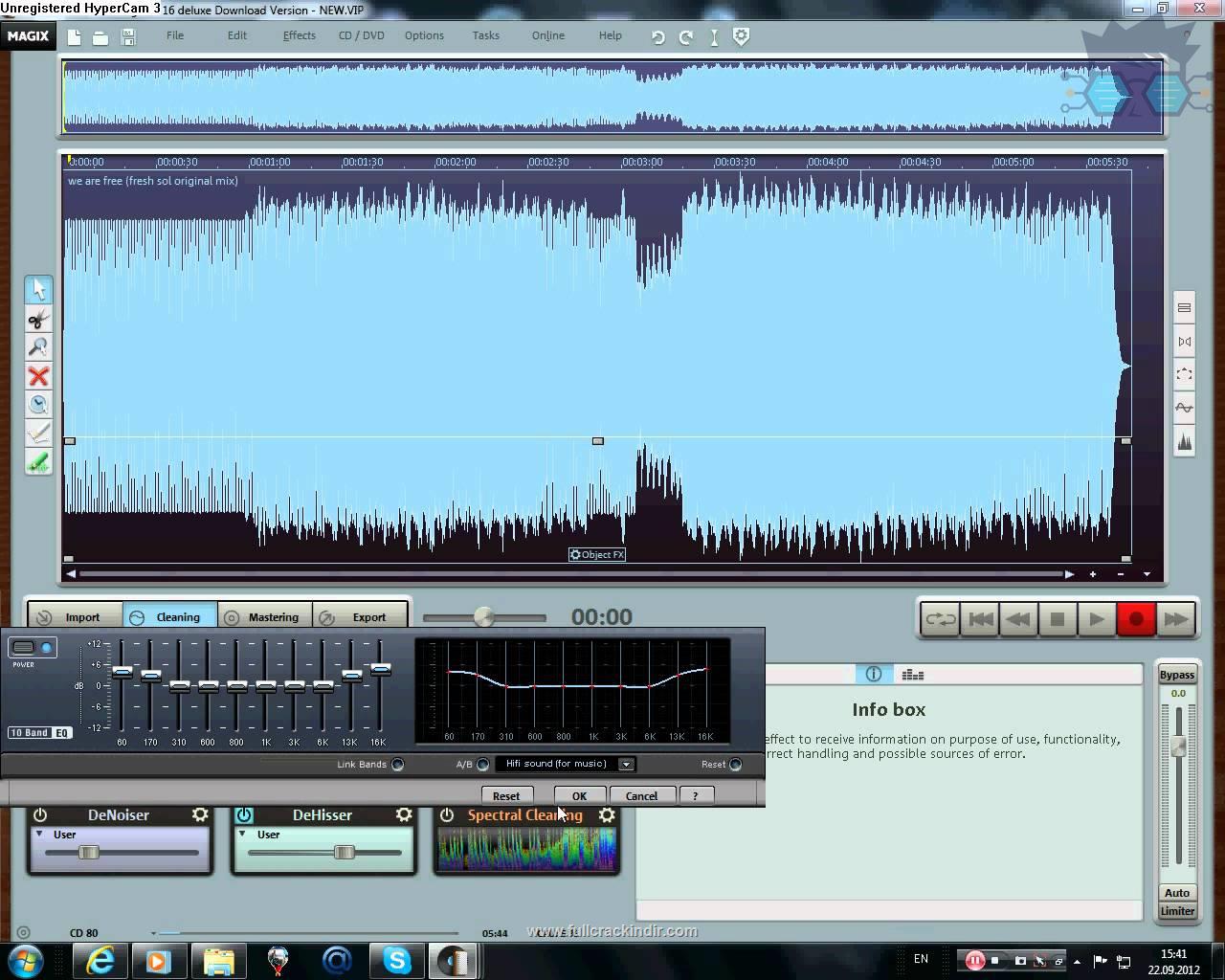Open the File menu

click(x=175, y=35)
